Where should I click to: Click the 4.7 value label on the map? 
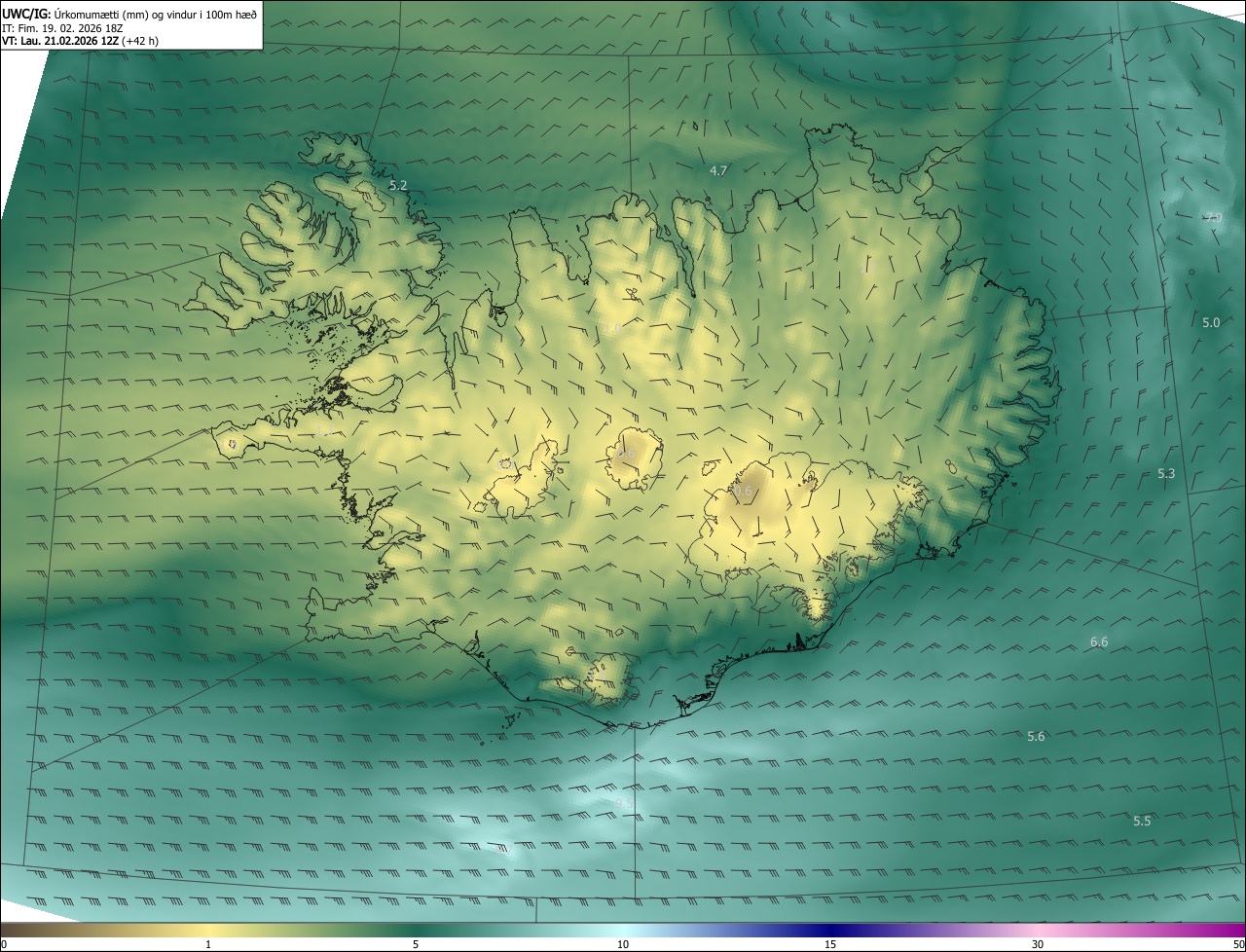tap(718, 170)
